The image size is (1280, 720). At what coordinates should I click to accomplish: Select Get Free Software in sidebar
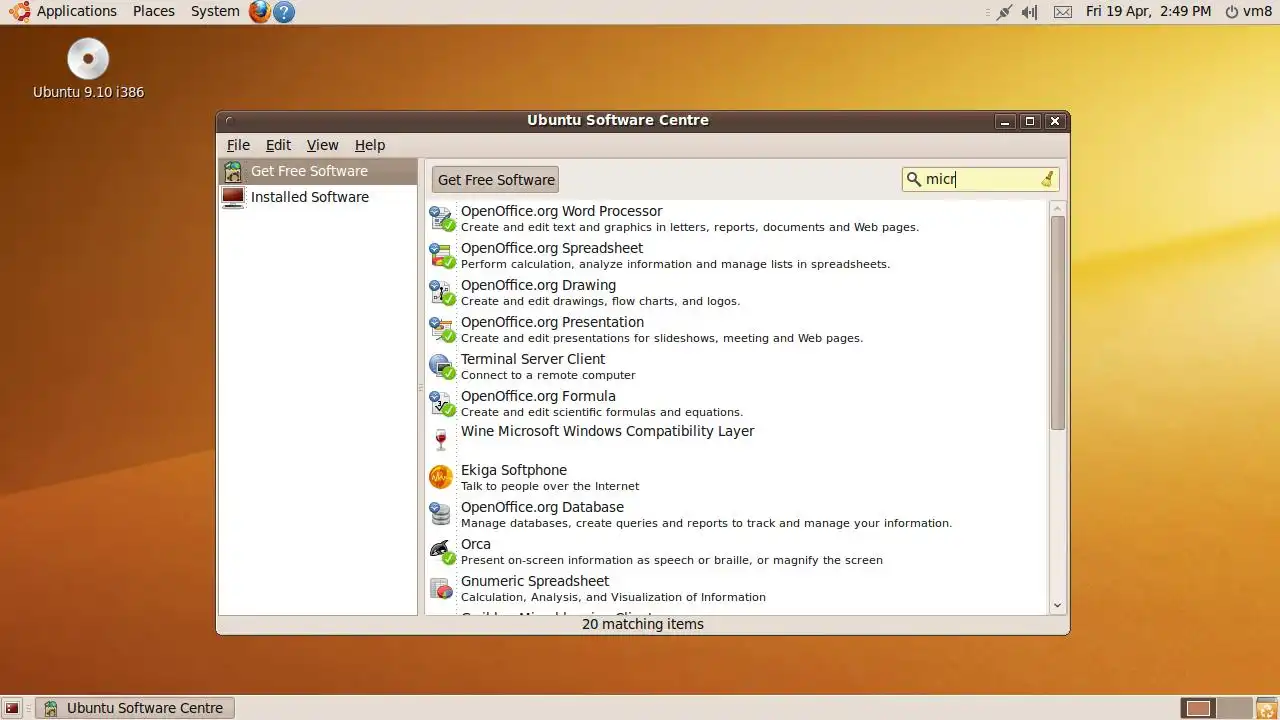pyautogui.click(x=318, y=171)
